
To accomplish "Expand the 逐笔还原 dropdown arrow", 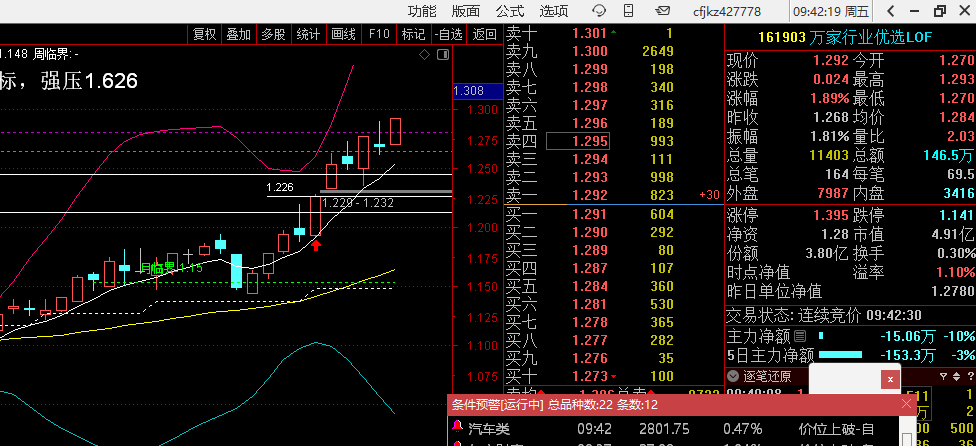I will tap(733, 376).
